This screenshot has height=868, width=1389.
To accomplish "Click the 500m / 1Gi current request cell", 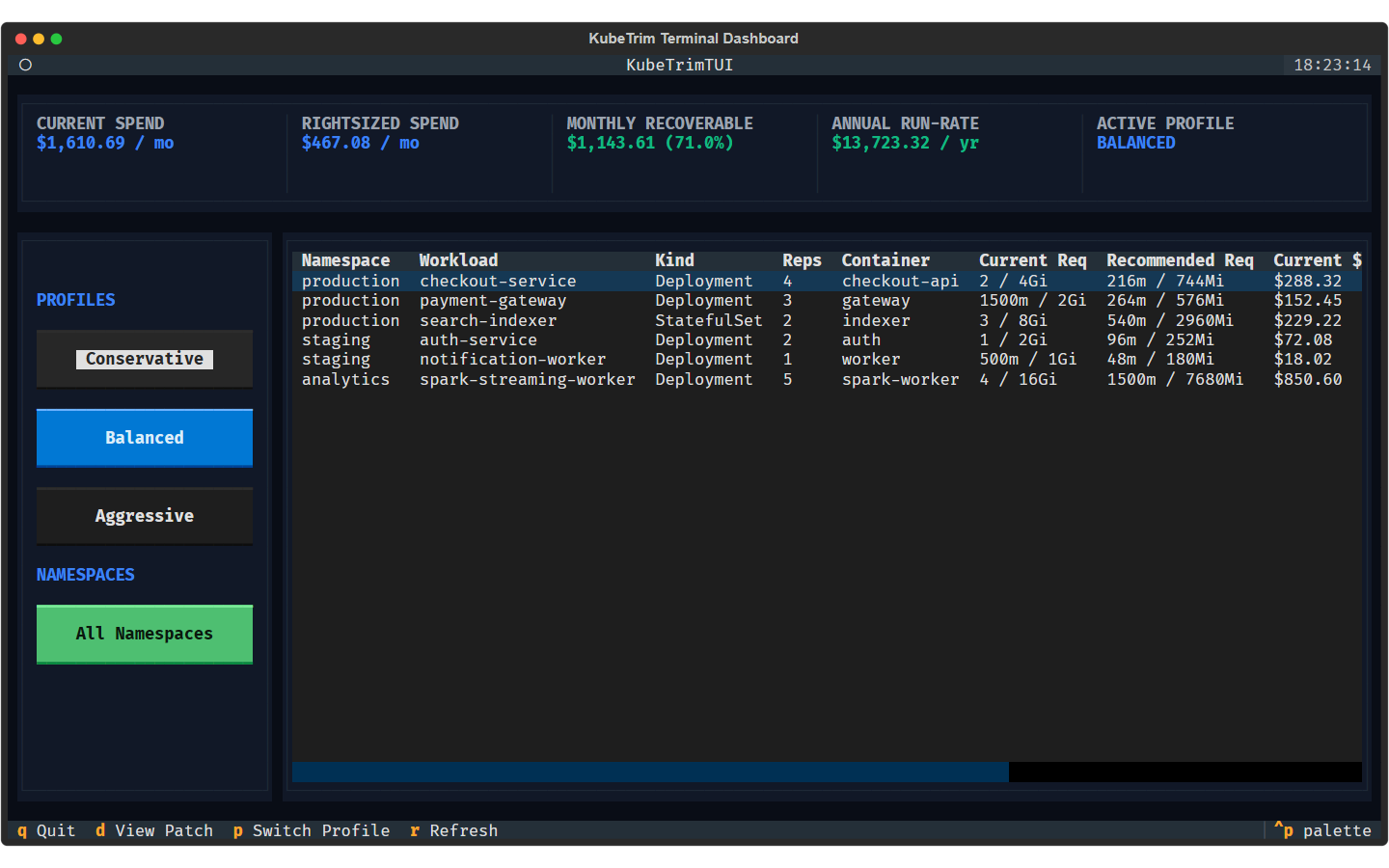I will tap(1028, 360).
